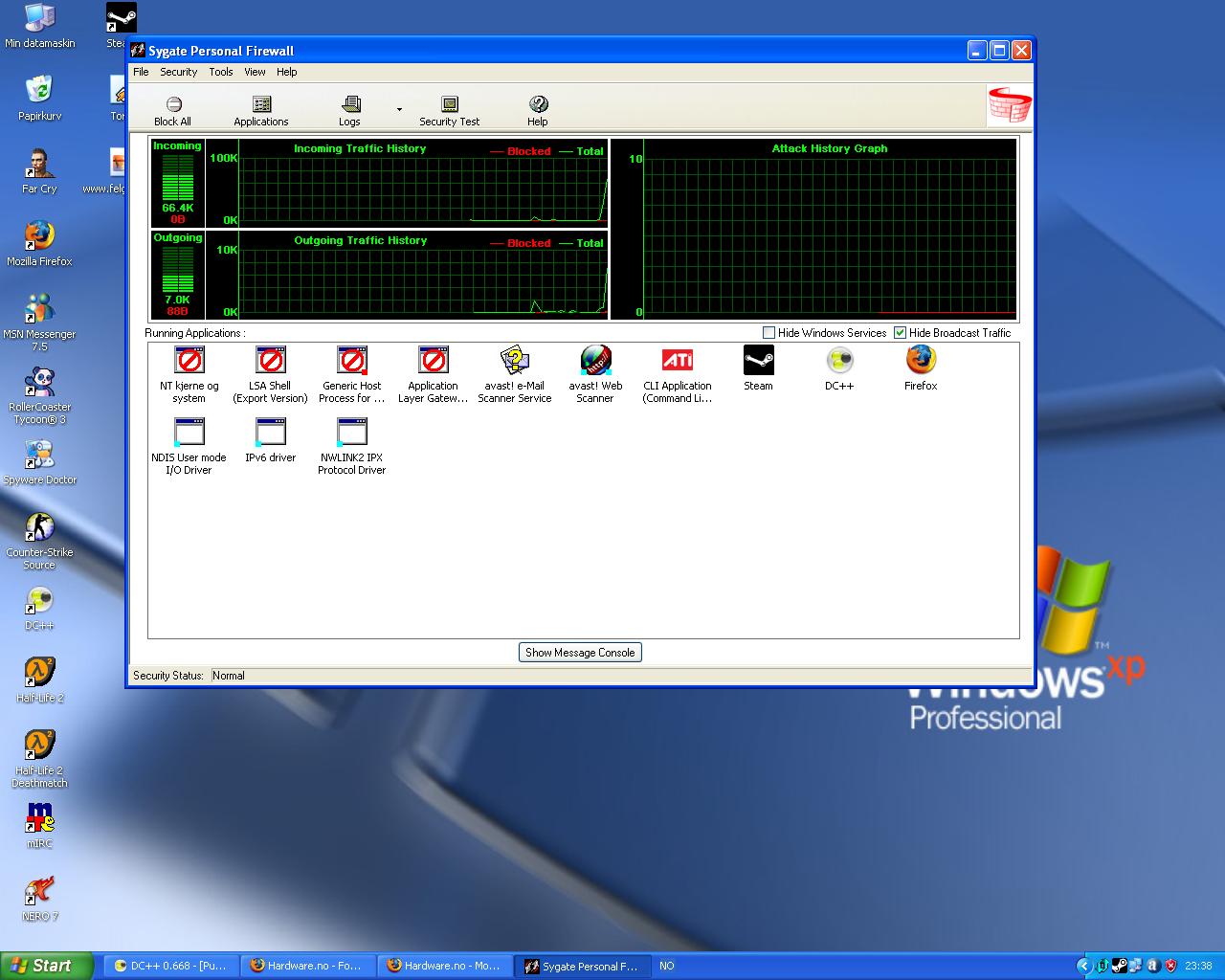Switch to DC++ 0.668 taskbar button
Screen dimensions: 1225x980
170,966
